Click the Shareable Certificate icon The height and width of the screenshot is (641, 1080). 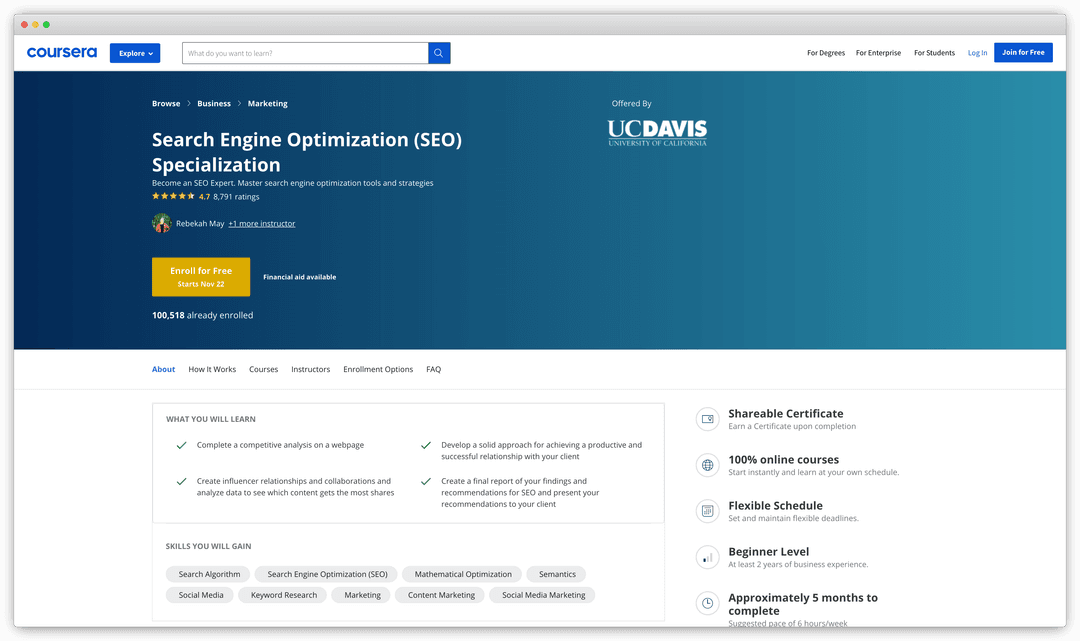(707, 419)
